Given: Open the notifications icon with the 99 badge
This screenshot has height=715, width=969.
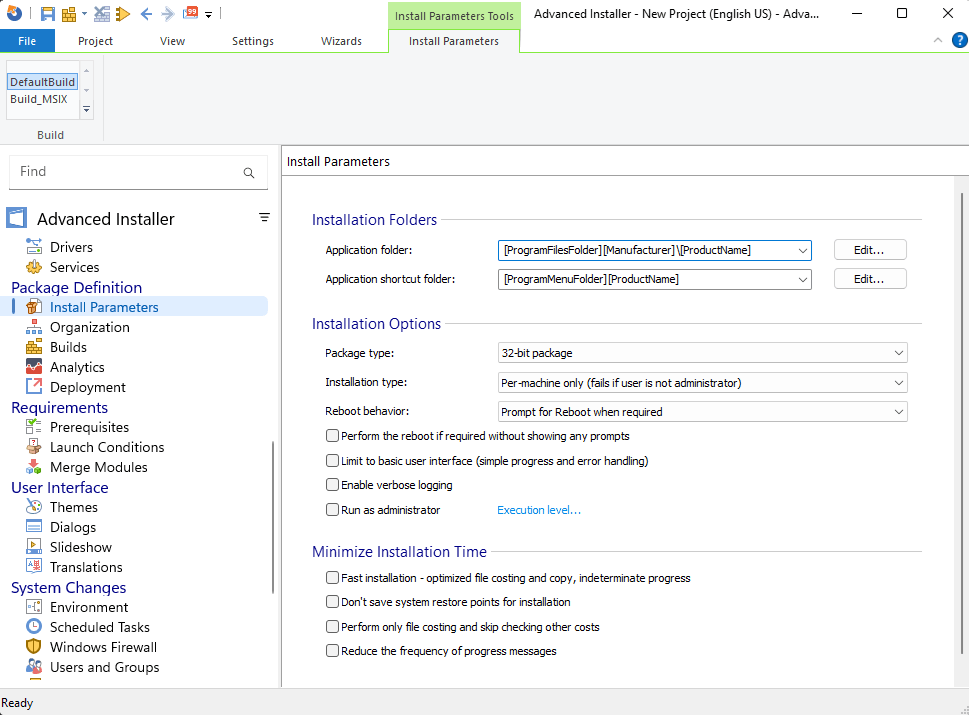Looking at the screenshot, I should point(190,13).
